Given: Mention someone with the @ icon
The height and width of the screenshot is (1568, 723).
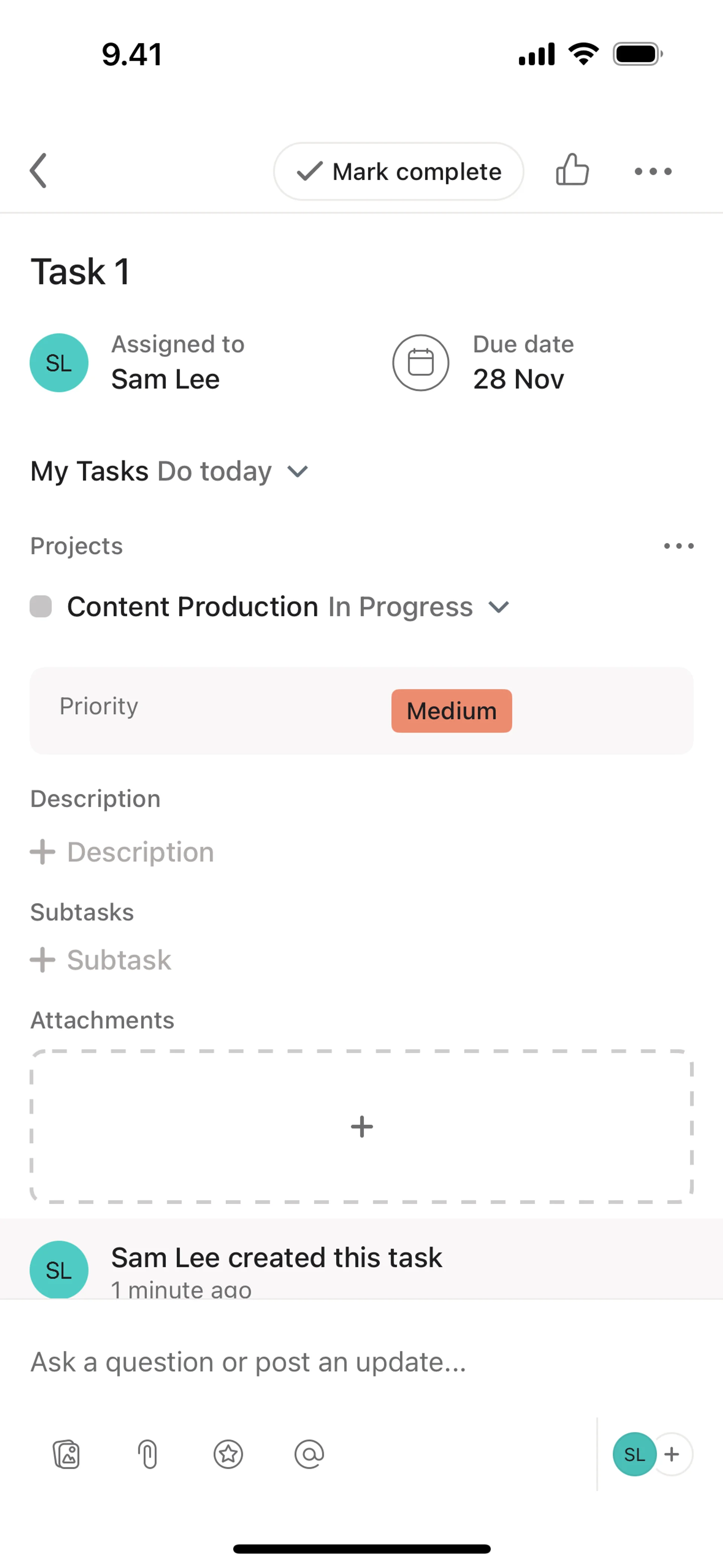Looking at the screenshot, I should pos(309,1454).
